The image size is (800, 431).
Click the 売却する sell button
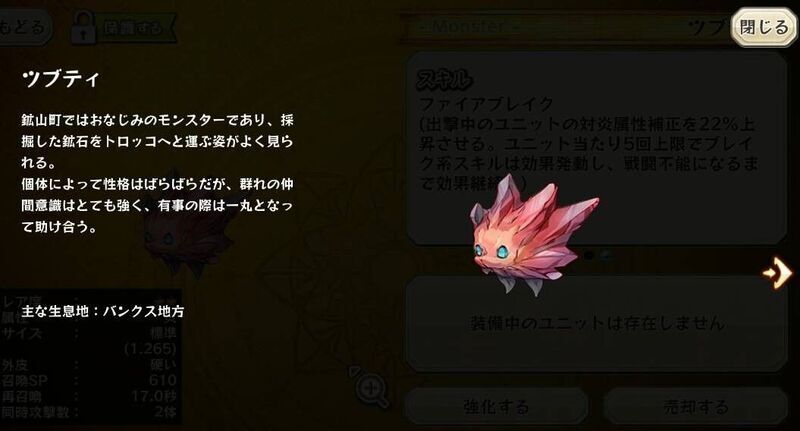(x=696, y=407)
